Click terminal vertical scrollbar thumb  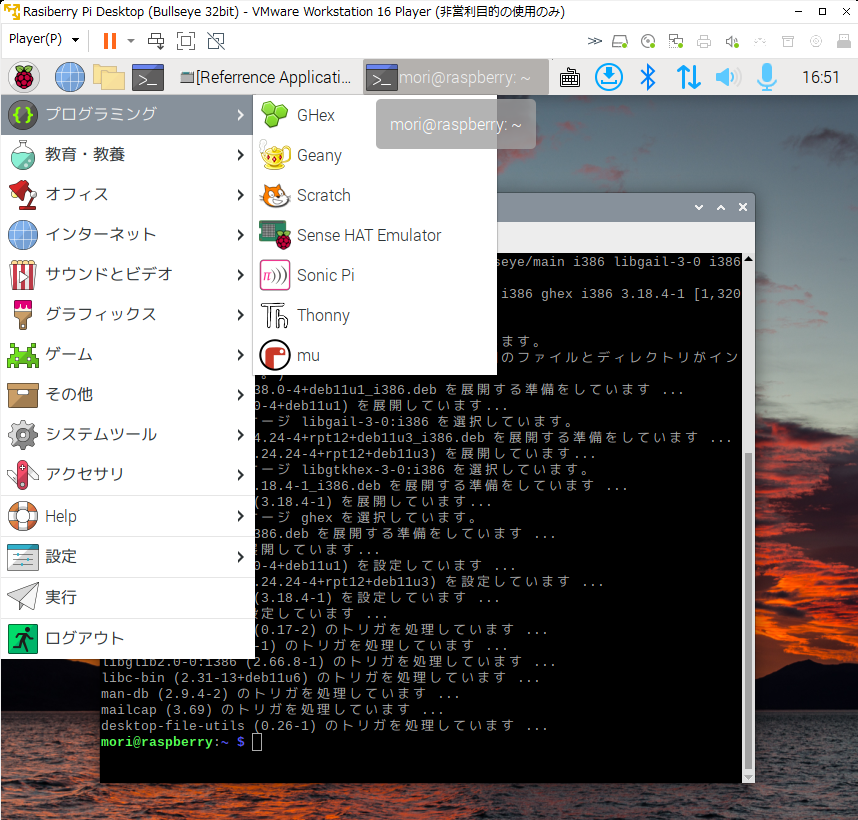tap(748, 611)
